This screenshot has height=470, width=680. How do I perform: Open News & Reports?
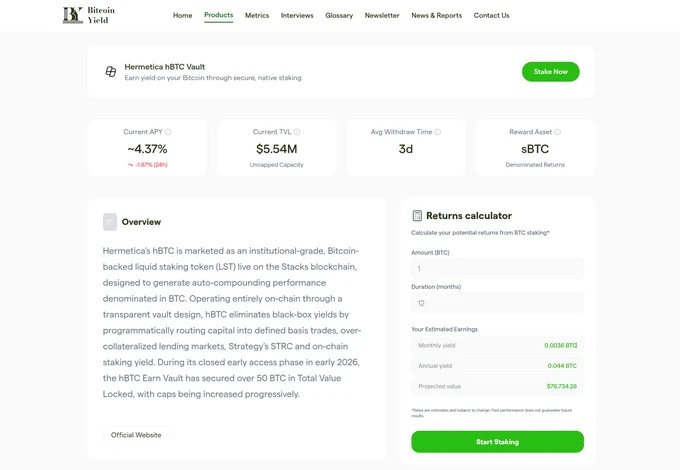(437, 15)
